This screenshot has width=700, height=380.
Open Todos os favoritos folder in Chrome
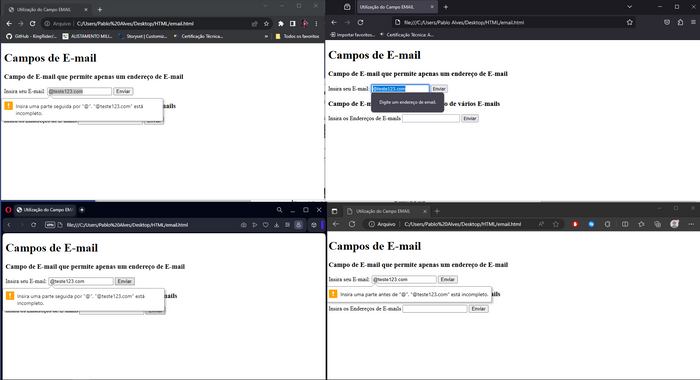coord(297,36)
